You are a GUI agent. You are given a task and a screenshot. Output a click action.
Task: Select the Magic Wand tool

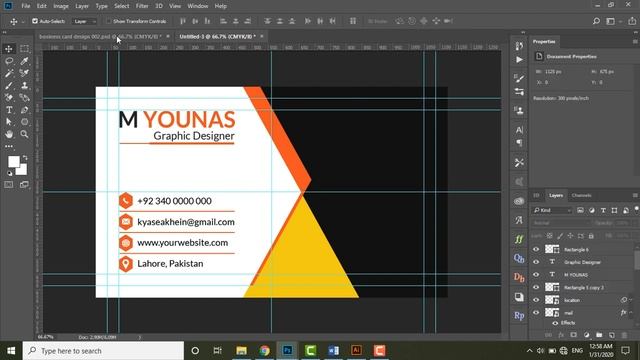[9, 73]
